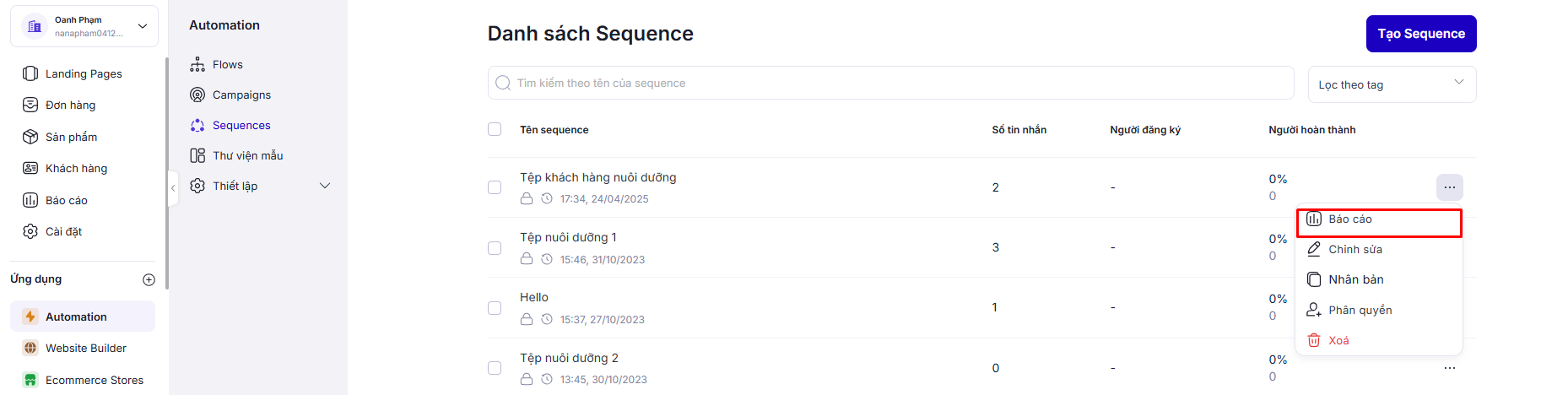Screen dimensions: 1568x395
Task: Open the Oanh Phạm account switcher
Action: [84, 26]
